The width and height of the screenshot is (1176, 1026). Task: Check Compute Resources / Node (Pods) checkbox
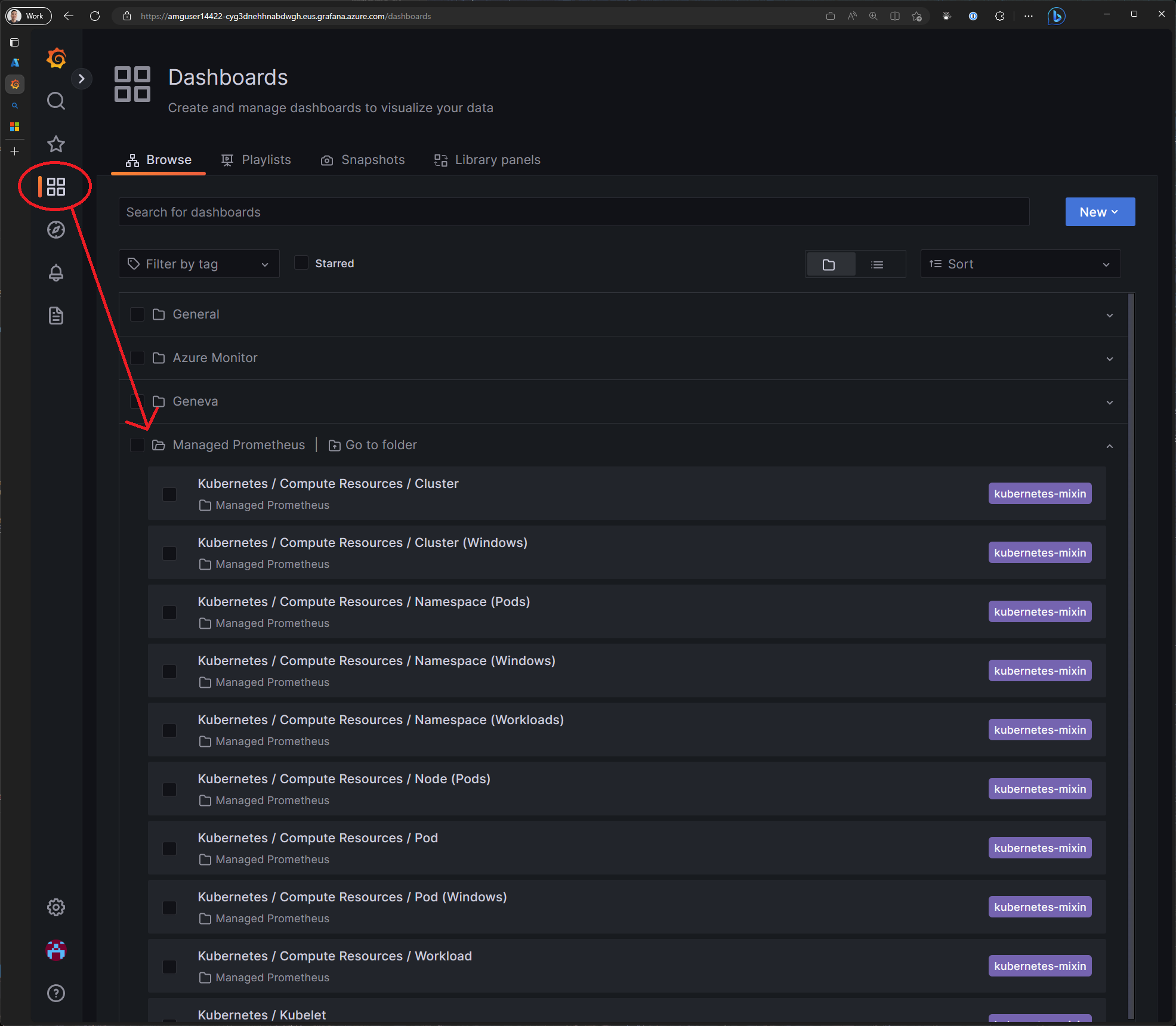point(169,790)
